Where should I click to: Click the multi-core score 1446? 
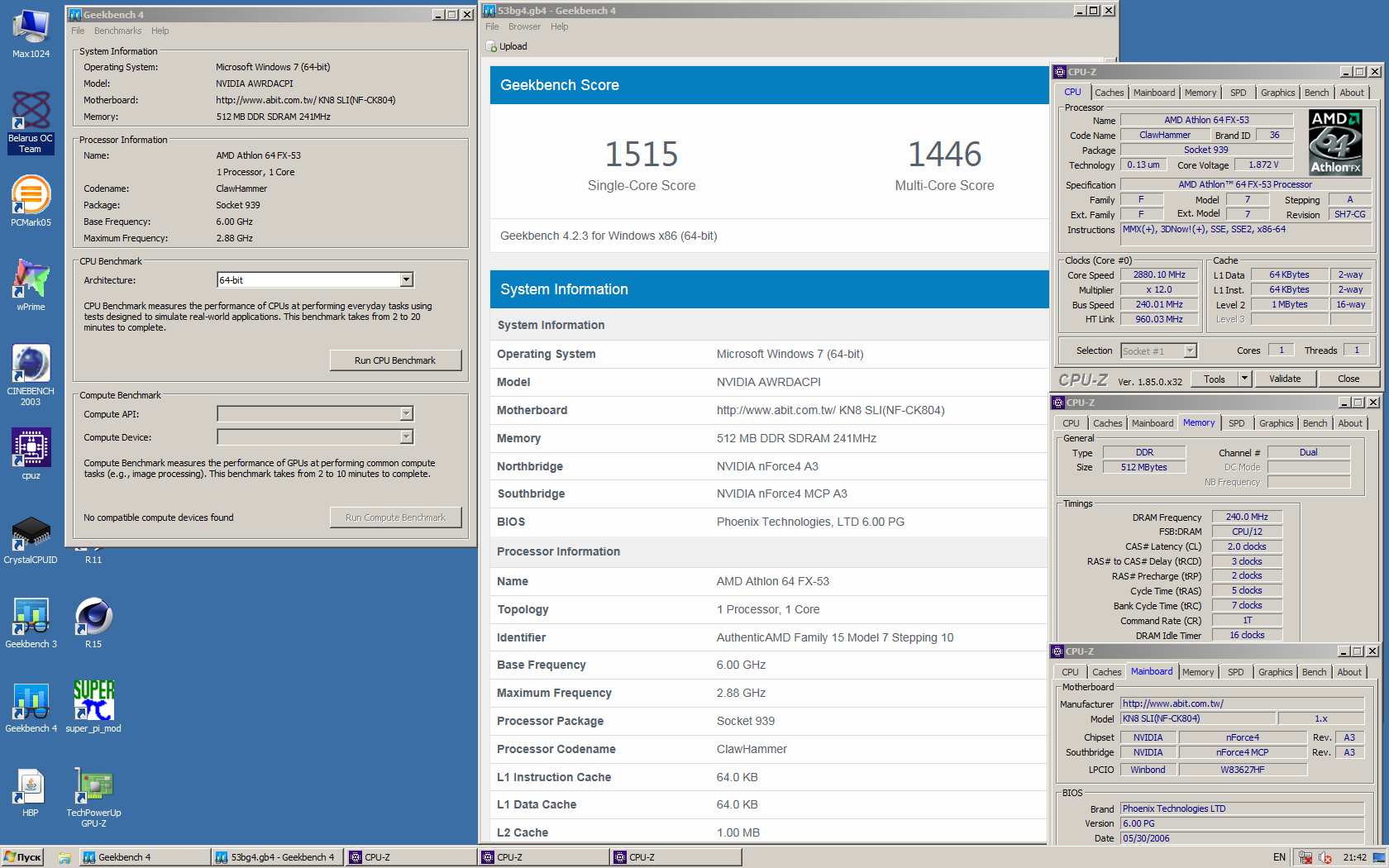(944, 154)
